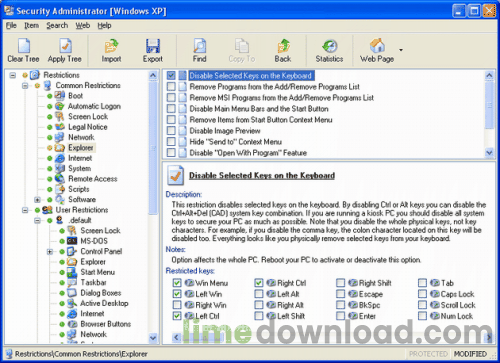Select the Remote Access tree icon
Screen dimensions: 500x363
click(x=60, y=179)
